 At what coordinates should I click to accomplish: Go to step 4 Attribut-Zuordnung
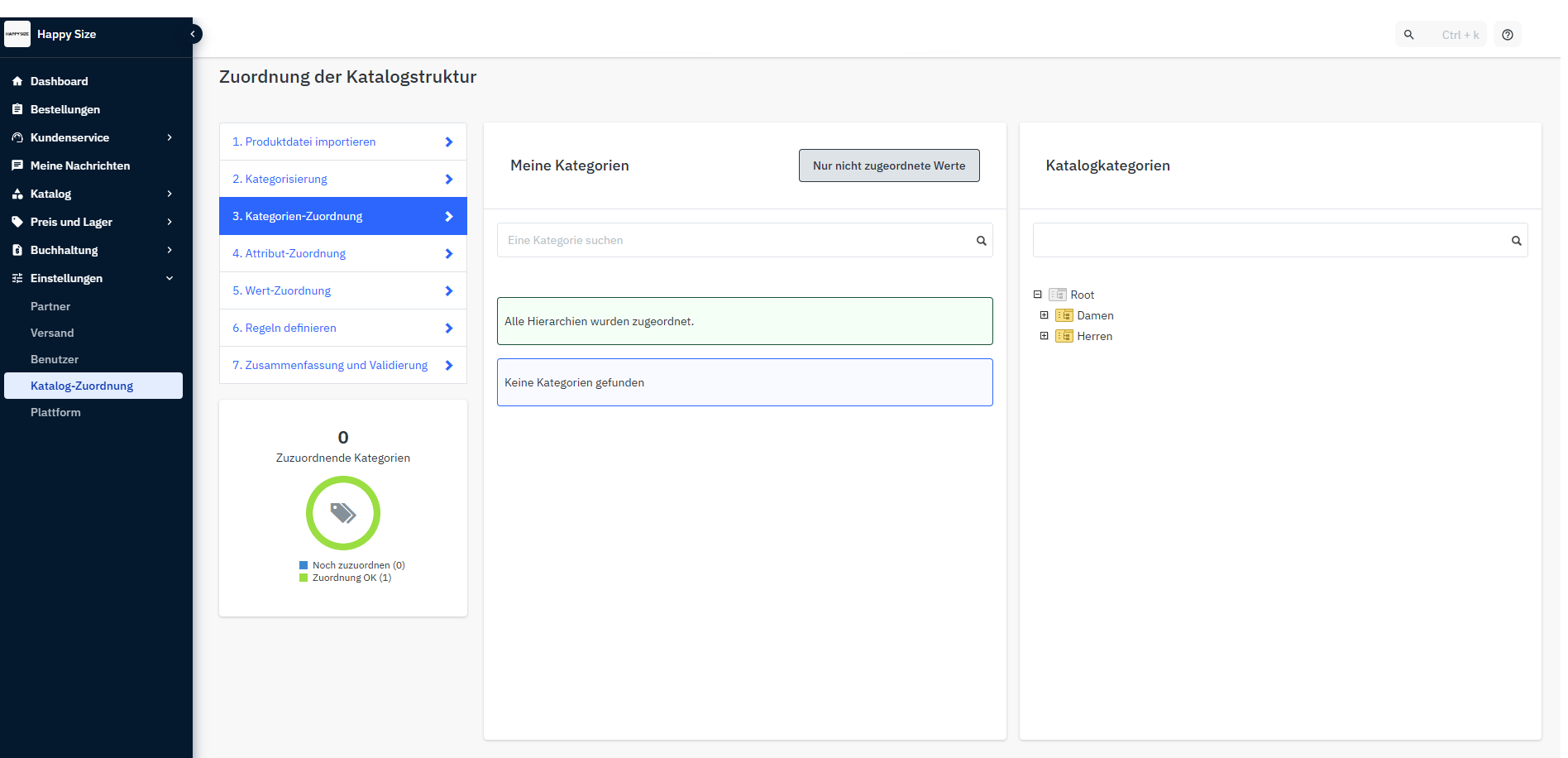click(295, 253)
